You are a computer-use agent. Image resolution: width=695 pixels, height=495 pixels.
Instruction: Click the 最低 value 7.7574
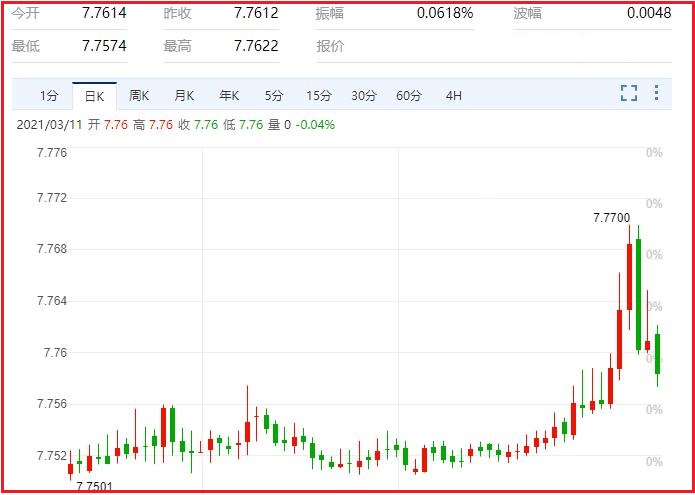104,46
